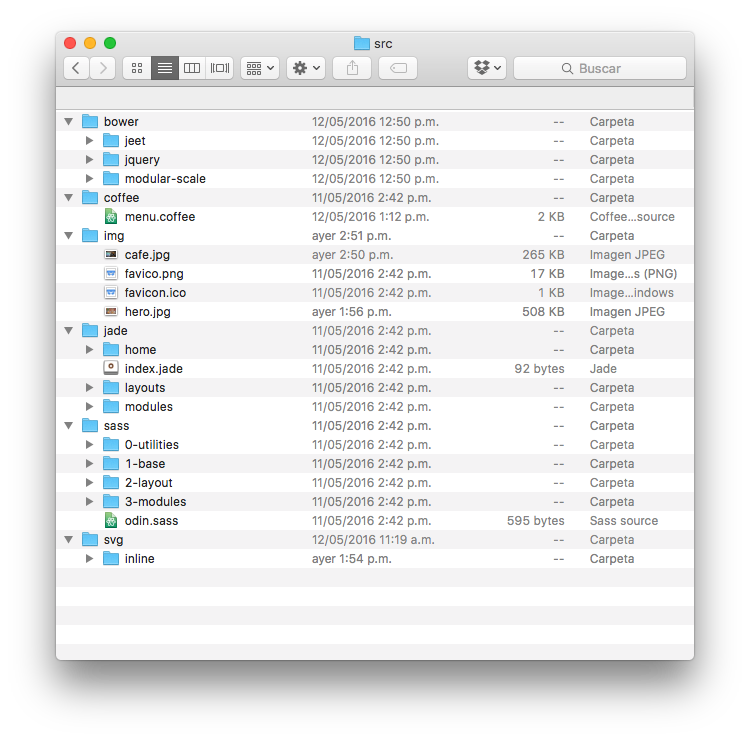Click the src folder icon in title
Viewport: 750px width, 740px height.
coord(362,44)
